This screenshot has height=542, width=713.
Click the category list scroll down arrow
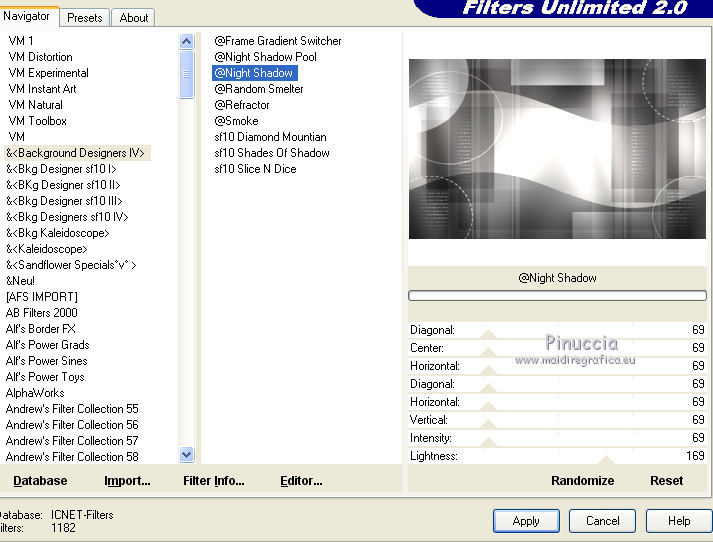click(186, 454)
